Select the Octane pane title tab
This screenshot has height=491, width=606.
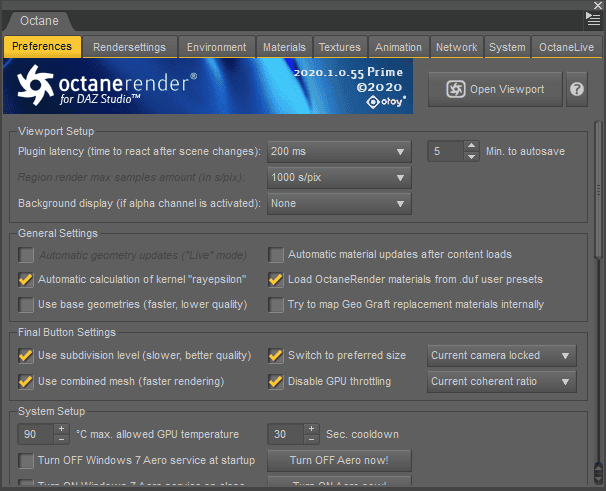tap(39, 21)
